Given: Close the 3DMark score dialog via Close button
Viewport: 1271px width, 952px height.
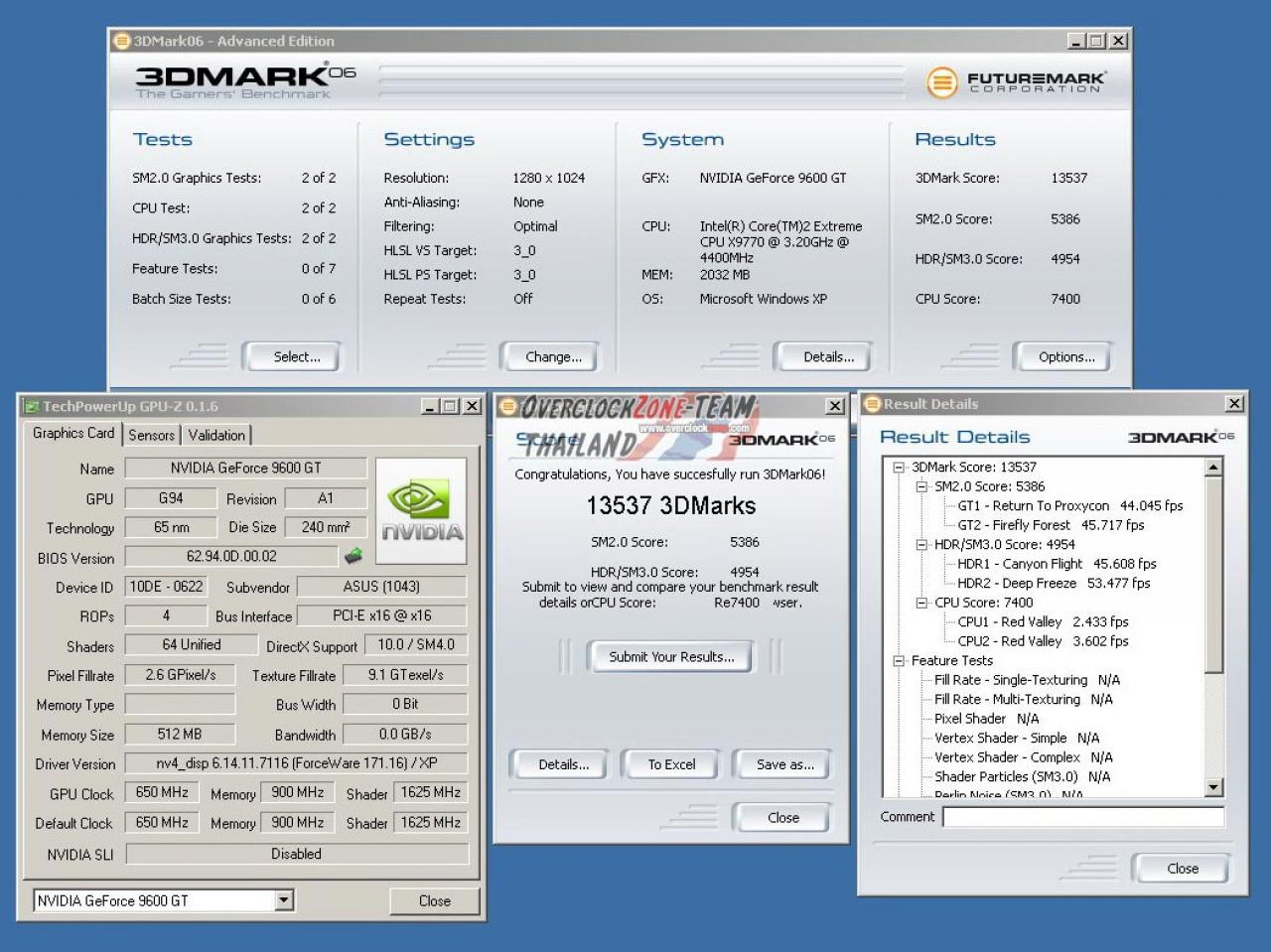Looking at the screenshot, I should click(782, 817).
